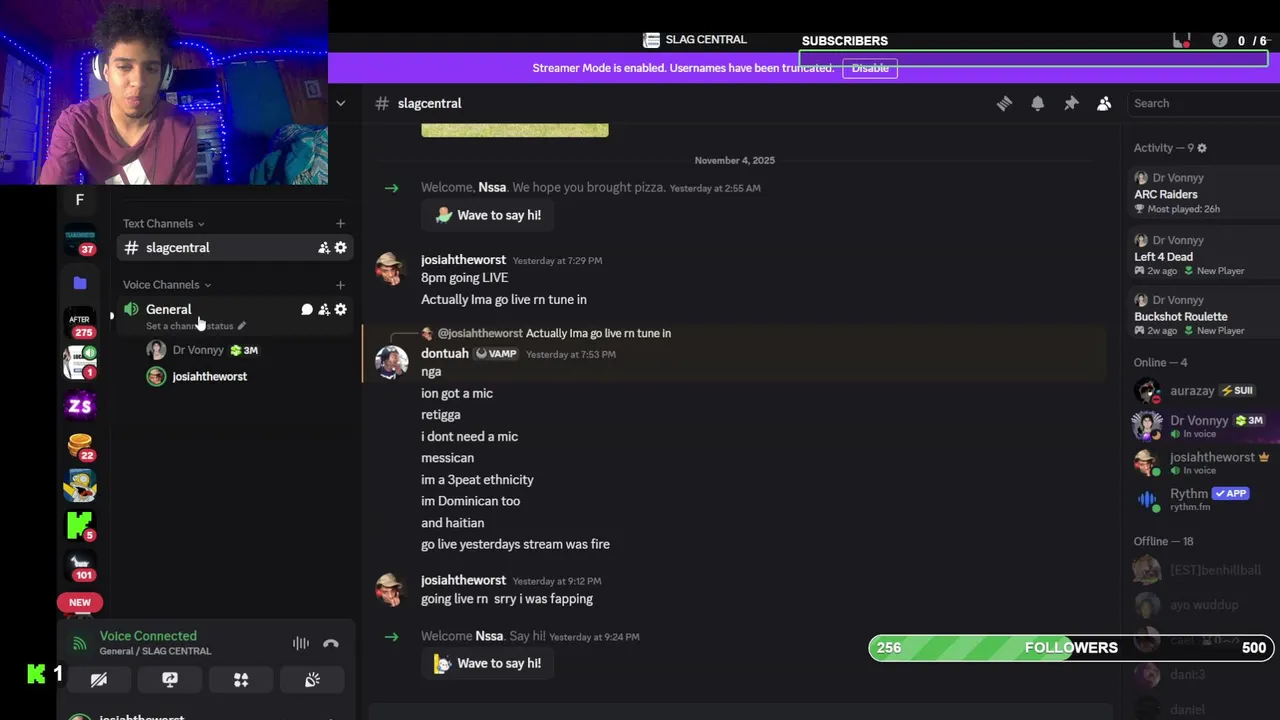Start an Activity with the shapes icon
Image resolution: width=1280 pixels, height=720 pixels.
pyautogui.click(x=241, y=680)
